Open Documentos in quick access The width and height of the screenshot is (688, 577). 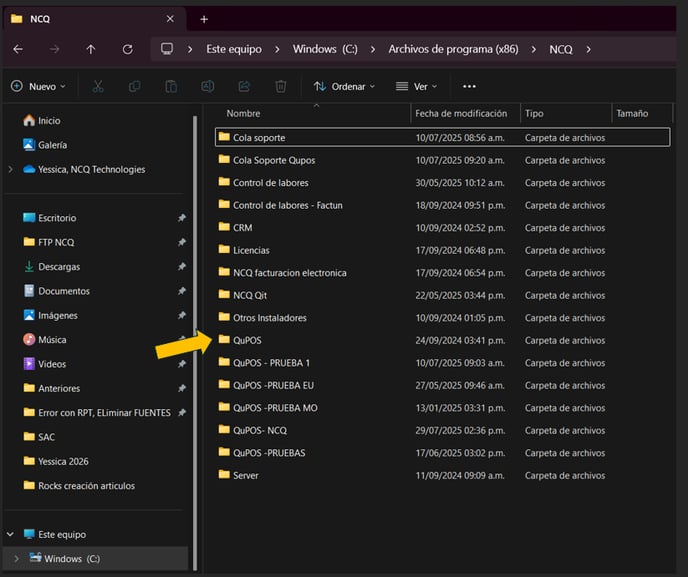click(56, 291)
